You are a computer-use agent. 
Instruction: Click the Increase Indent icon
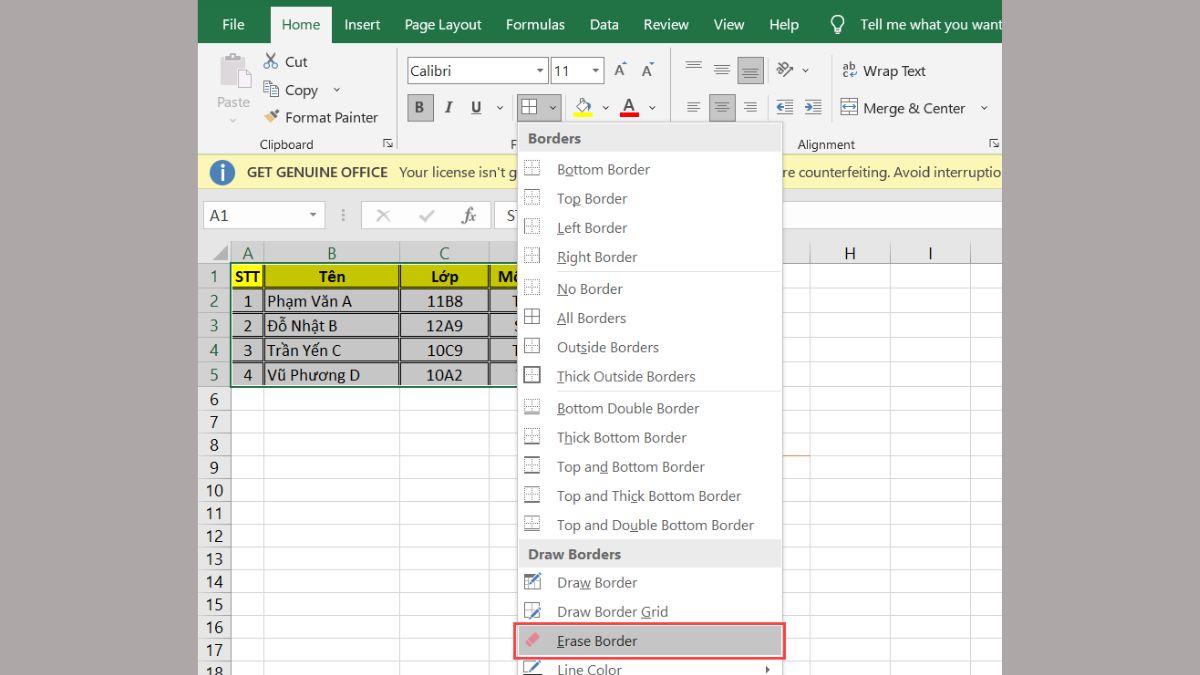[x=813, y=108]
